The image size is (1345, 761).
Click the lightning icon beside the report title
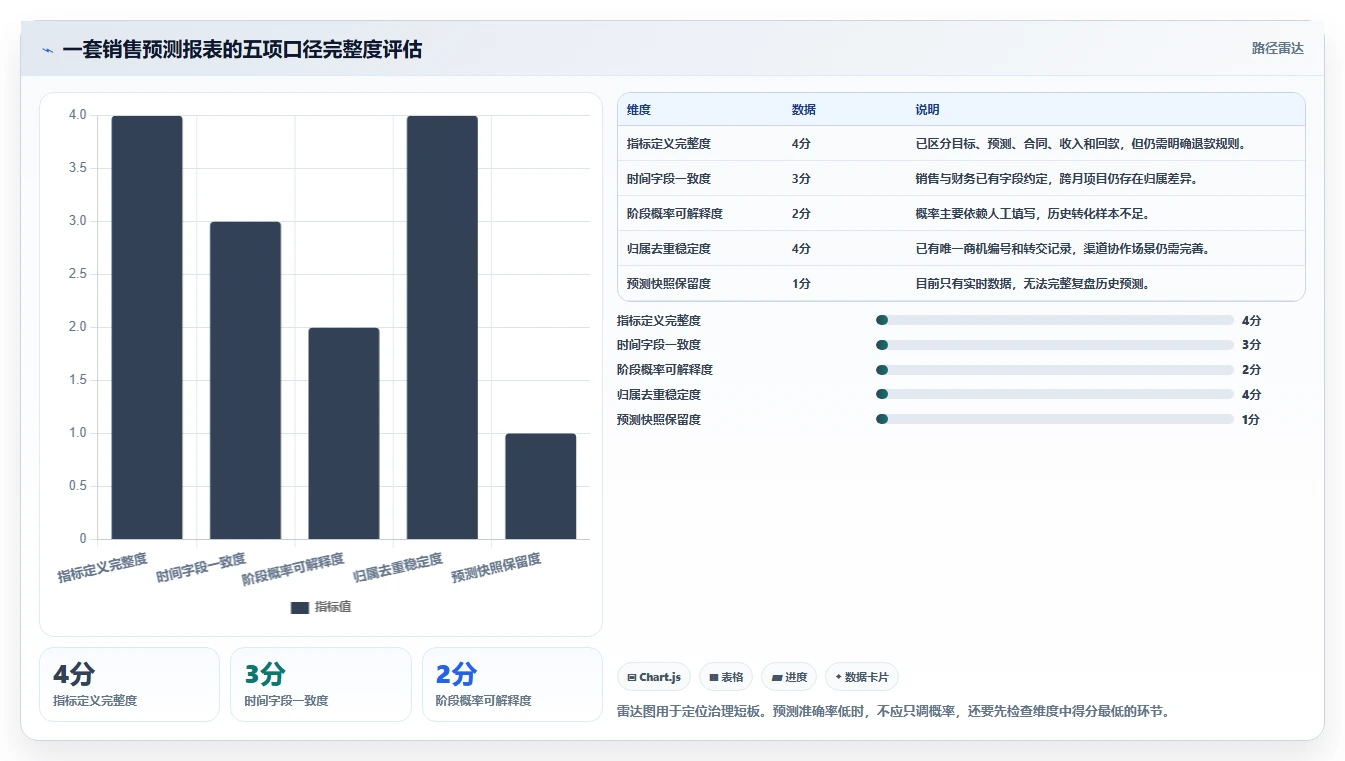[x=48, y=50]
